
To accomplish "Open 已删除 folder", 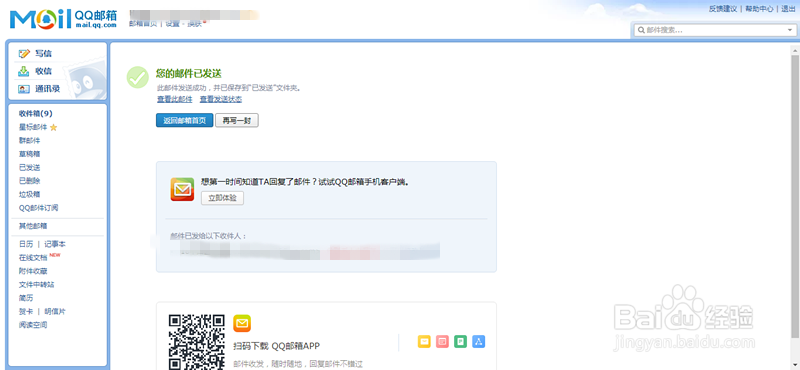I will point(29,181).
